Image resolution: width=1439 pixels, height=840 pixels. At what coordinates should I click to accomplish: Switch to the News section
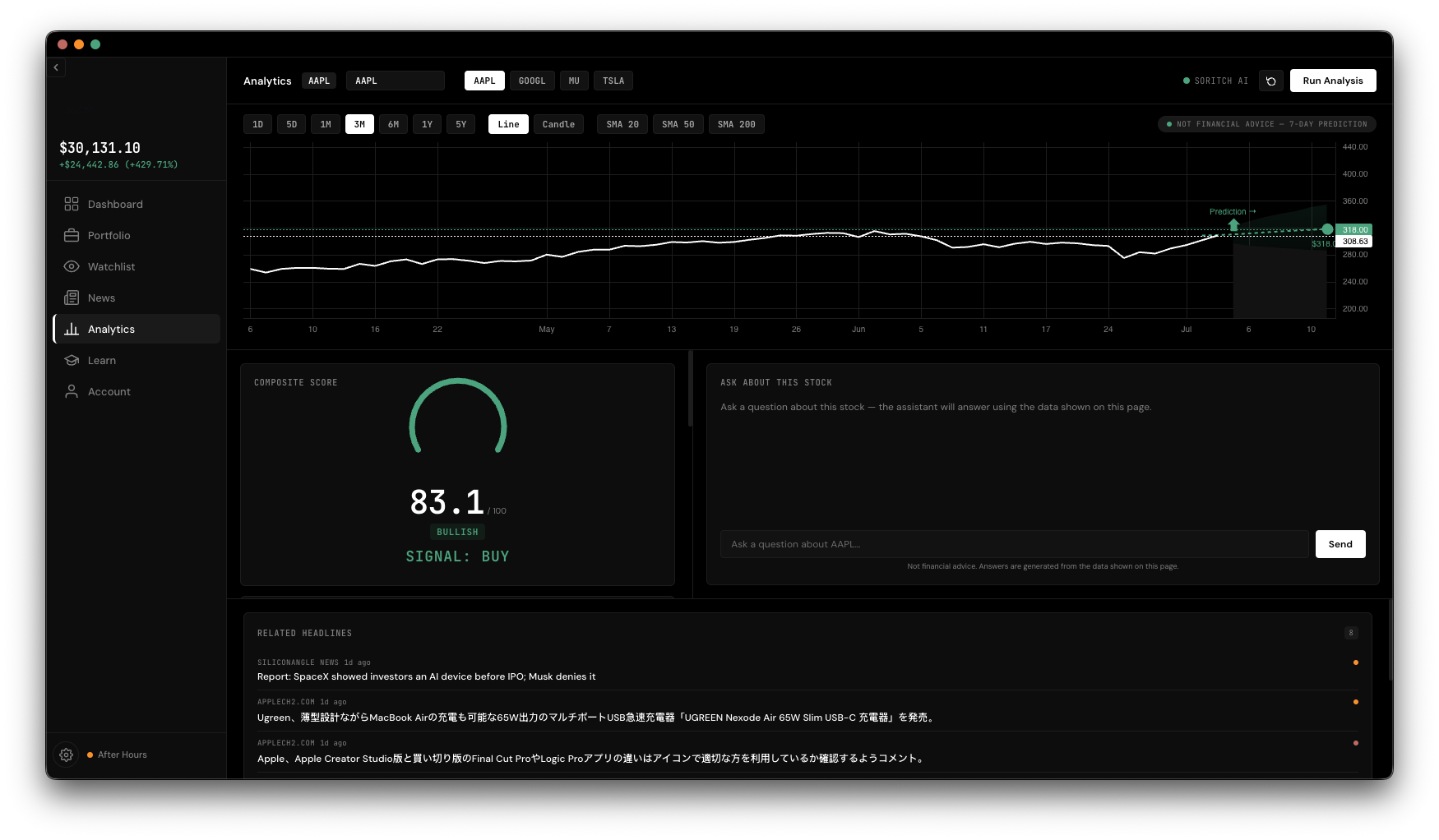pyautogui.click(x=136, y=298)
